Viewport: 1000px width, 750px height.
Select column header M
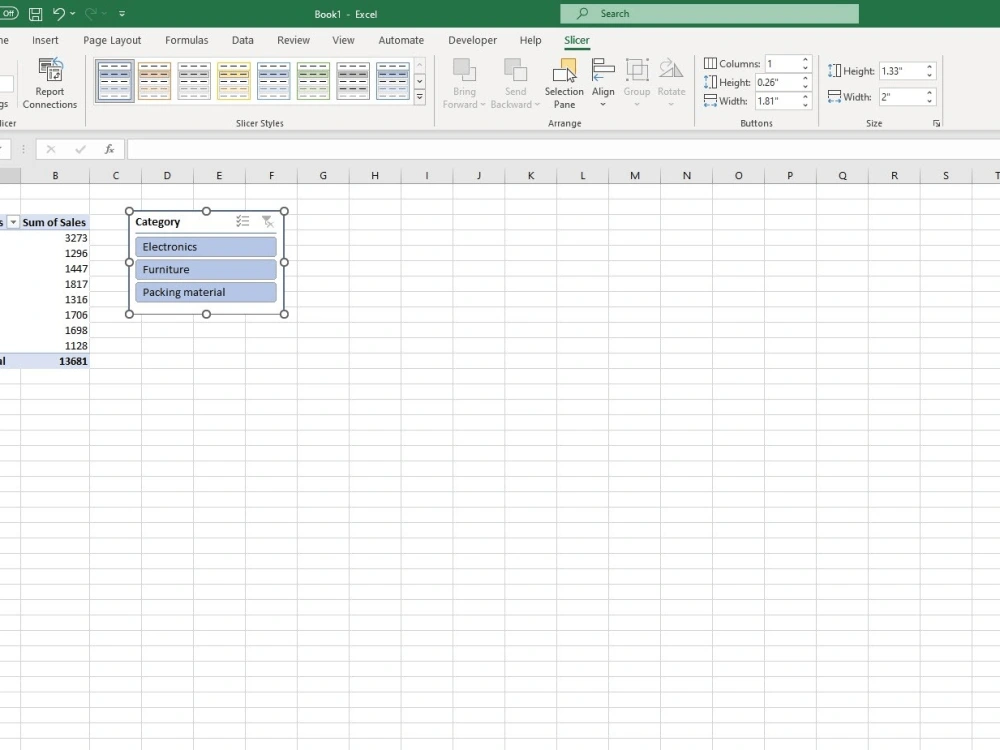[x=635, y=175]
